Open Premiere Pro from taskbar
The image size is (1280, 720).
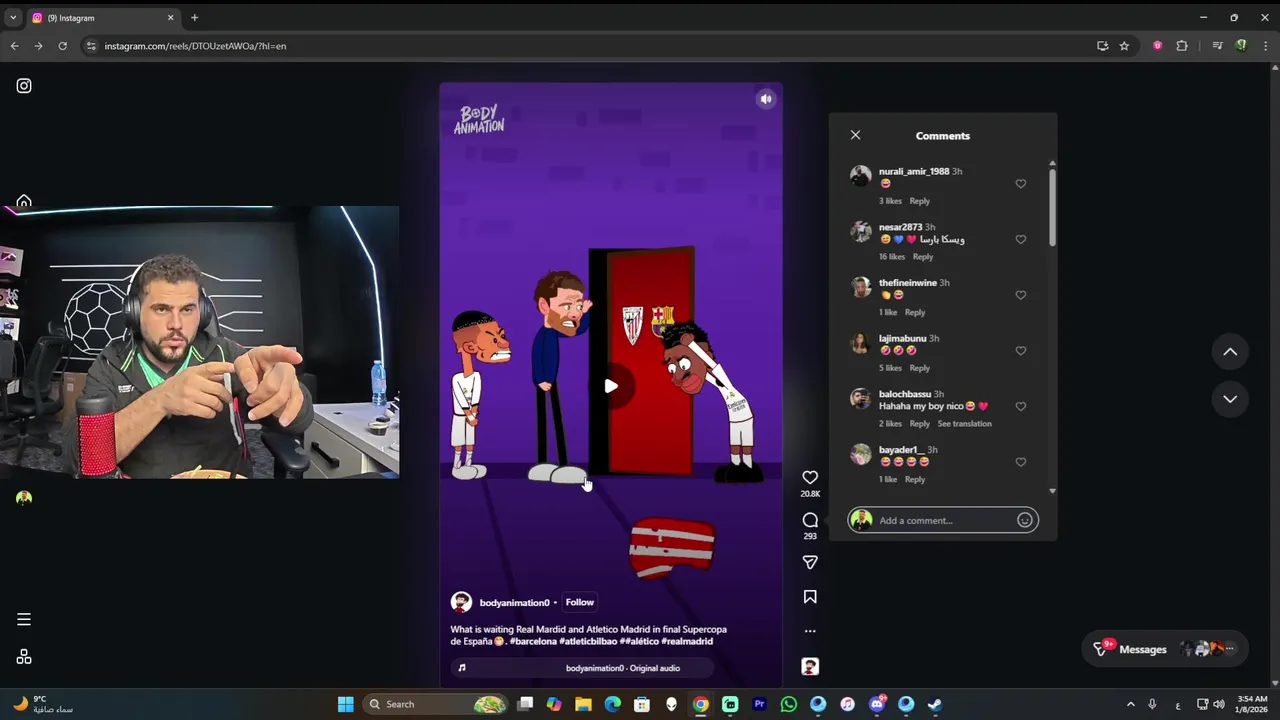tap(759, 704)
